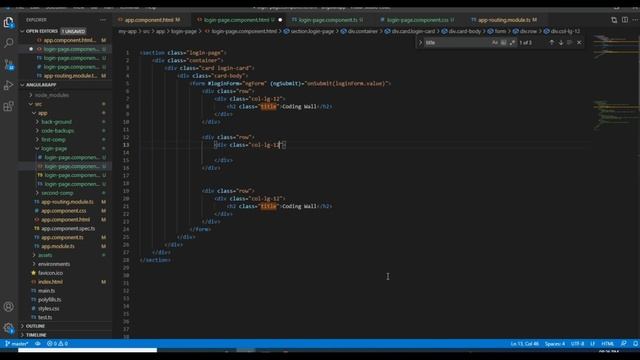
Task: Toggle find in selection icon
Action: tap(570, 42)
